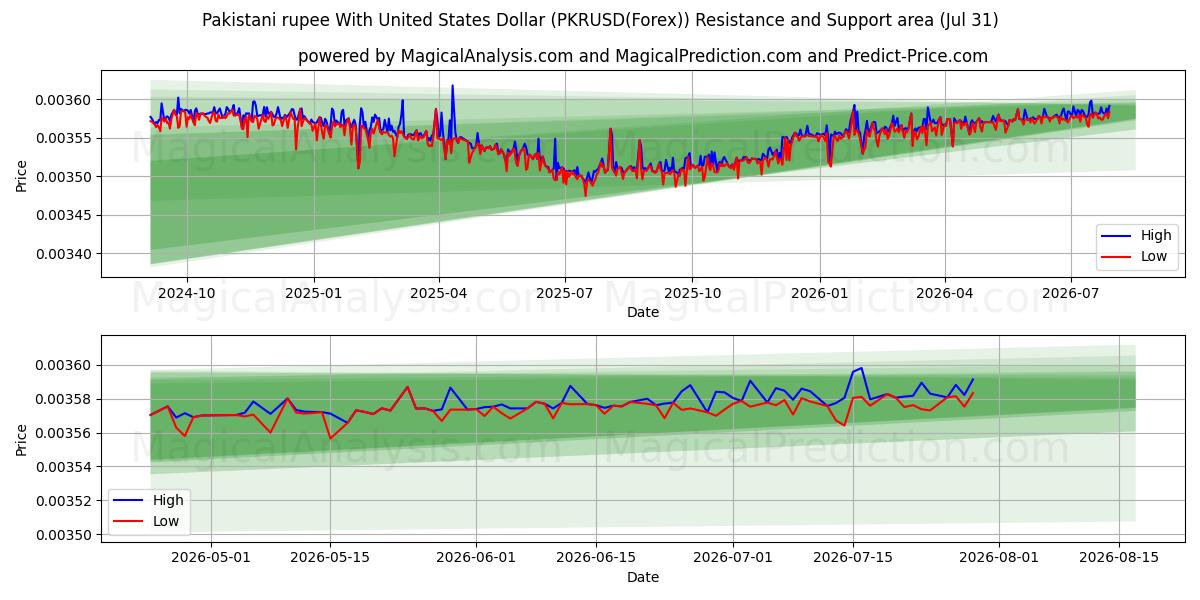Image resolution: width=1200 pixels, height=600 pixels.
Task: Click the 2026-06-15 tick label
Action: pos(597,558)
